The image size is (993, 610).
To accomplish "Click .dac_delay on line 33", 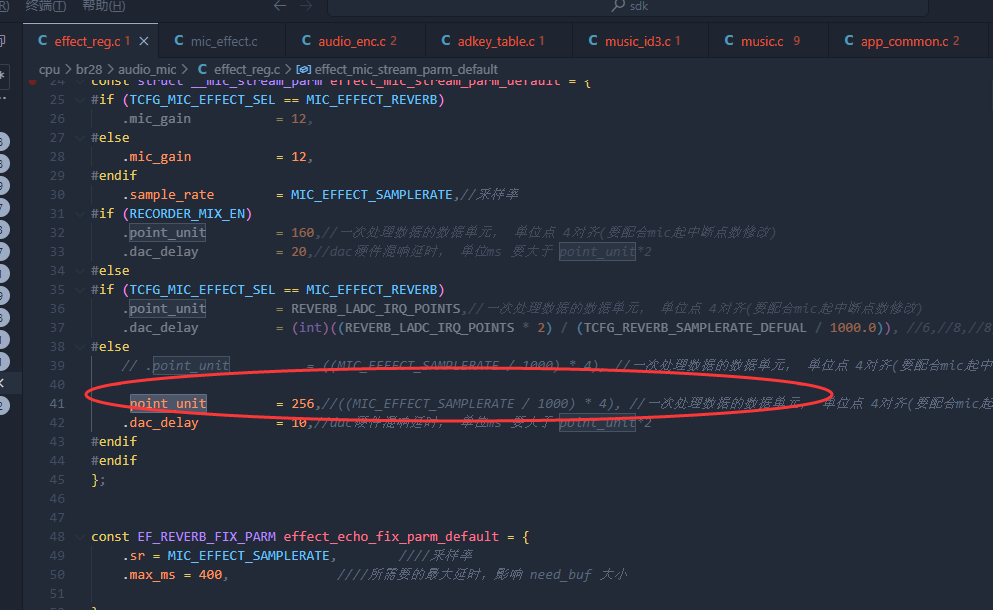I will point(160,251).
